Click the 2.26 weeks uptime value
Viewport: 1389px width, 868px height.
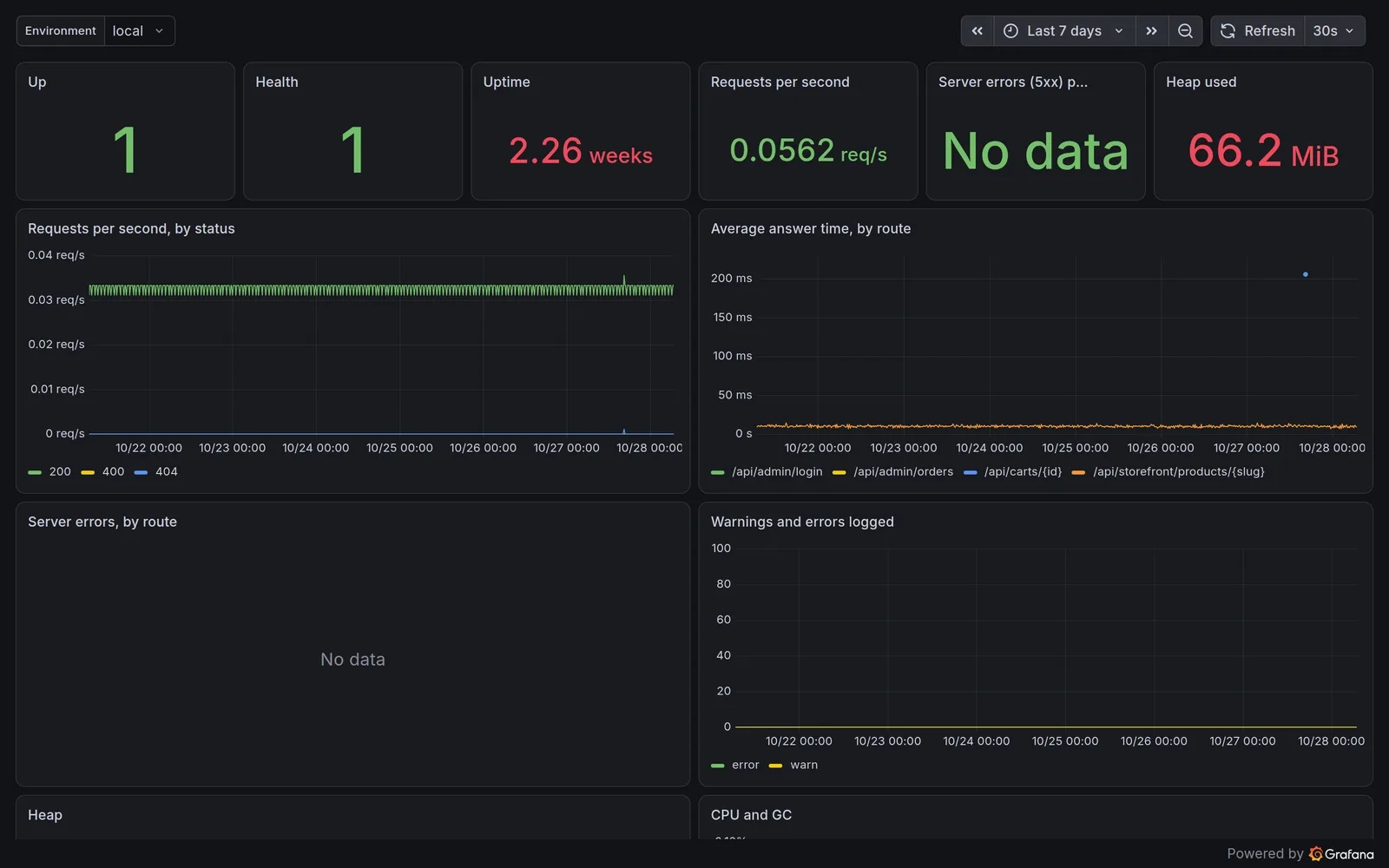point(580,151)
